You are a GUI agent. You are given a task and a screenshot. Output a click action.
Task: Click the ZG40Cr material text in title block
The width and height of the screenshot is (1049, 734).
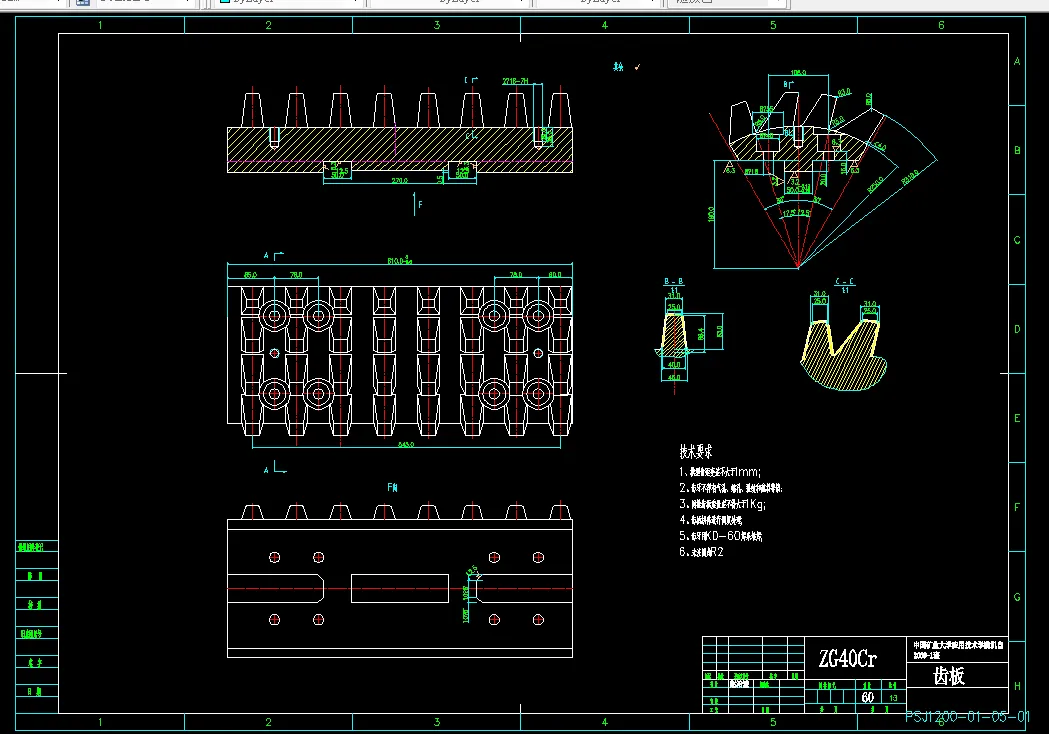pyautogui.click(x=846, y=660)
